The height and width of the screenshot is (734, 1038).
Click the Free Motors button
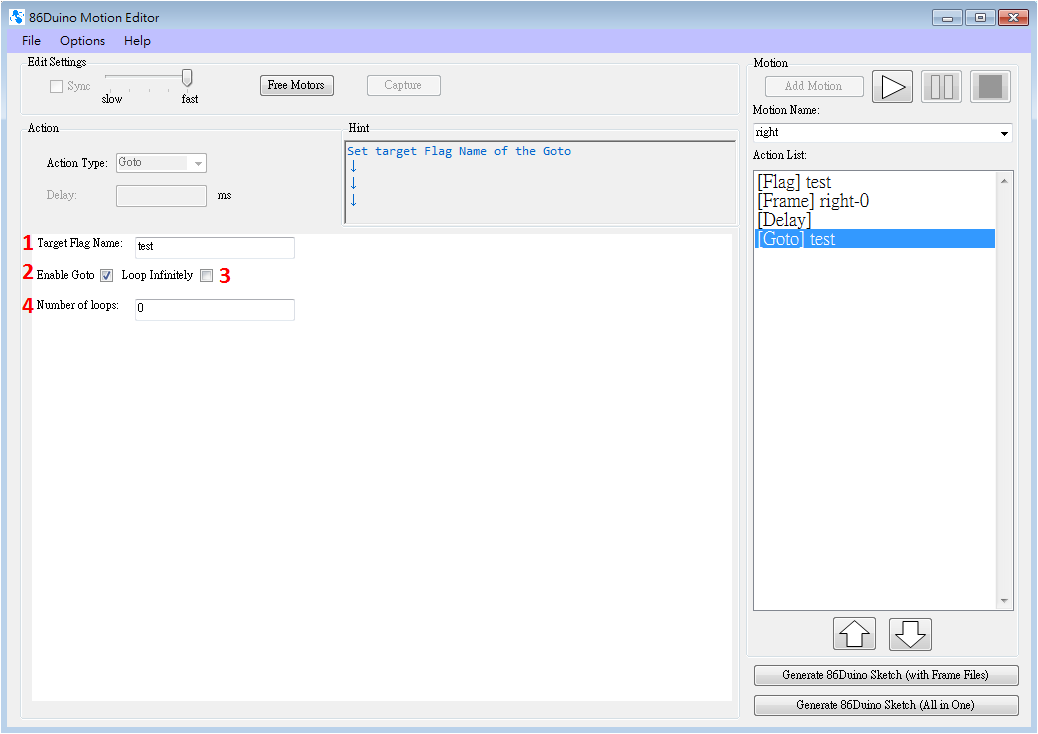[x=297, y=85]
